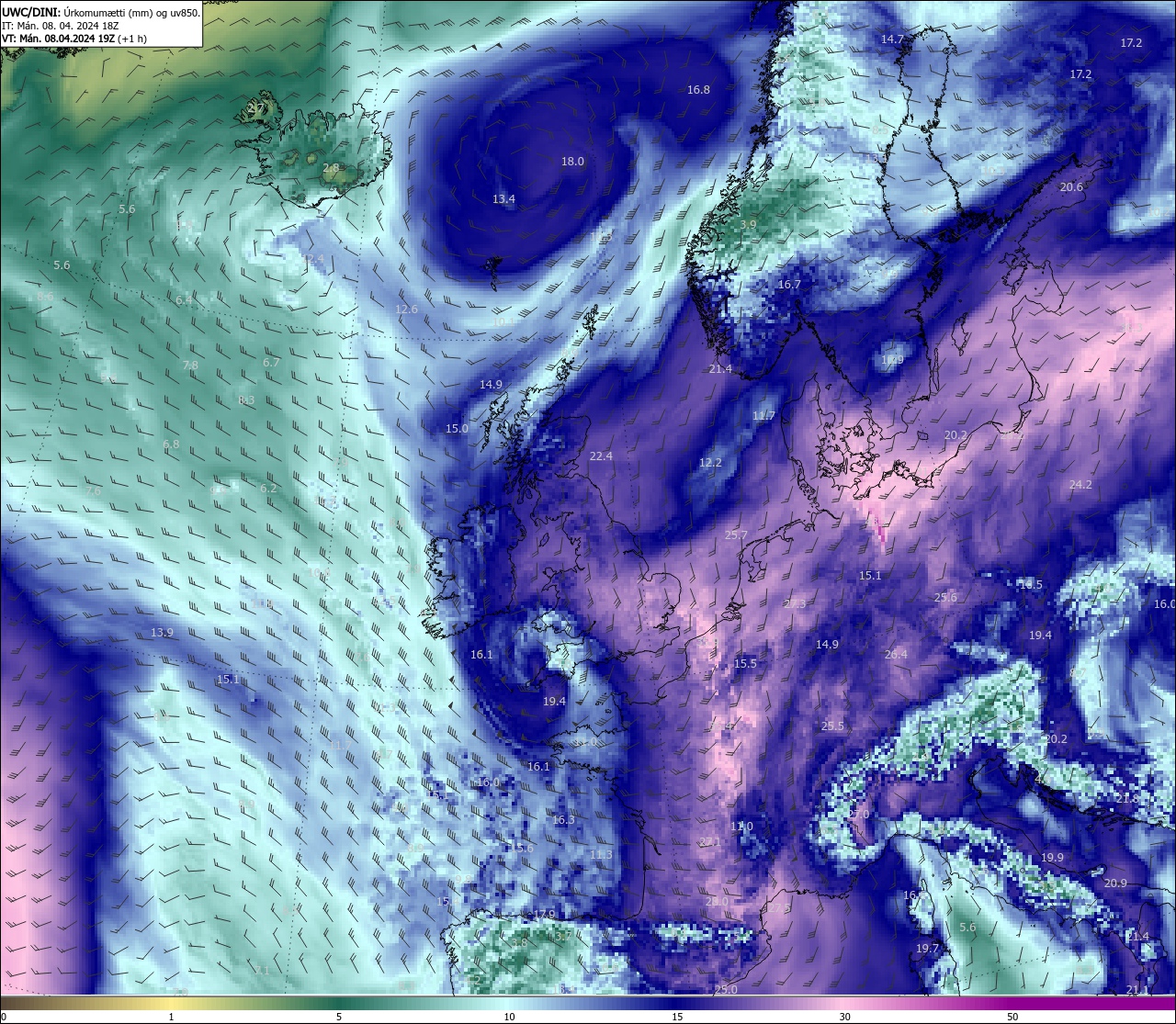Click the '30' tick on the color scale
This screenshot has width=1176, height=1024.
coord(844,1017)
